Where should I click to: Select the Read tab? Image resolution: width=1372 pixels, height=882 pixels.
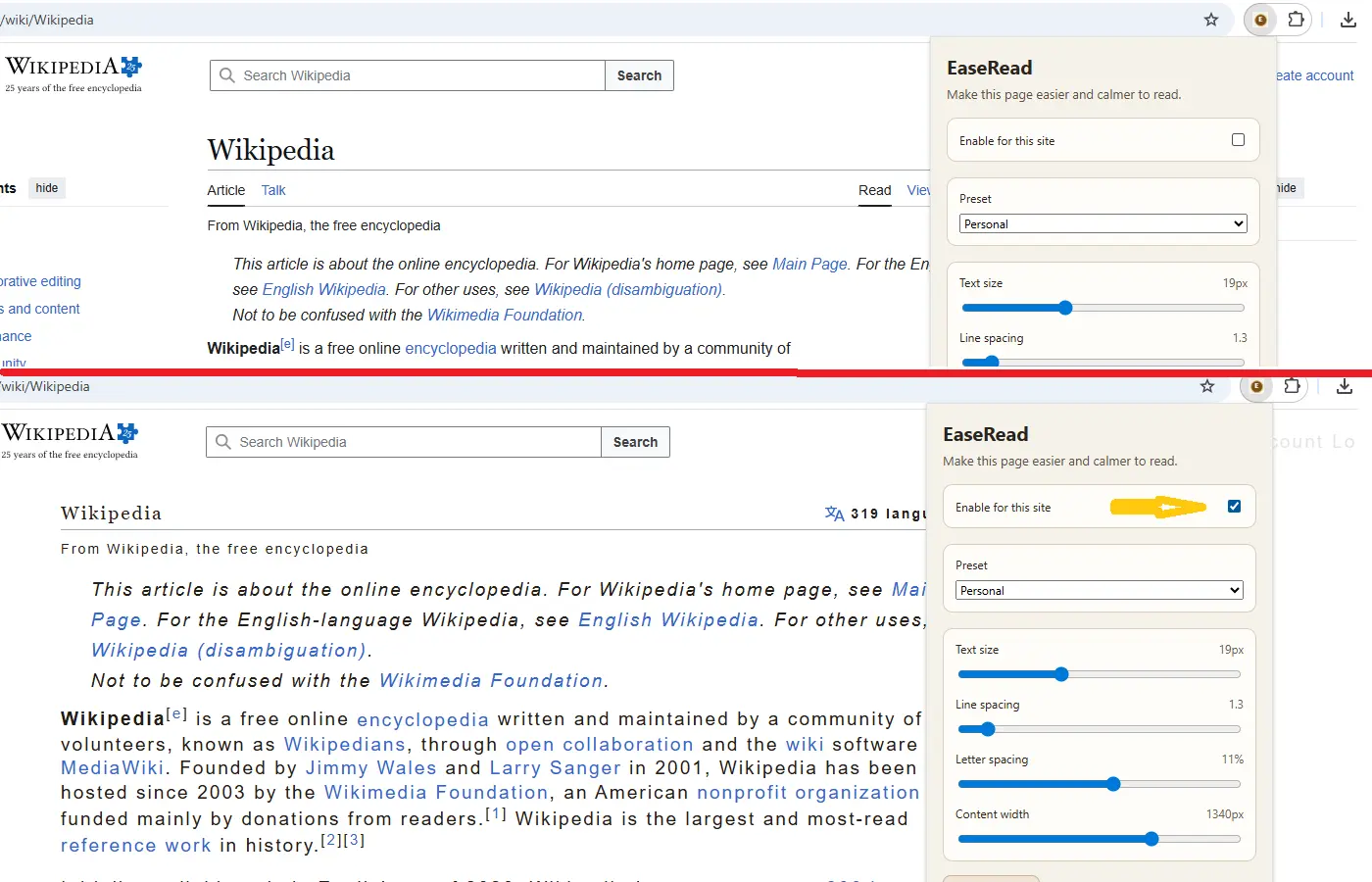click(875, 191)
